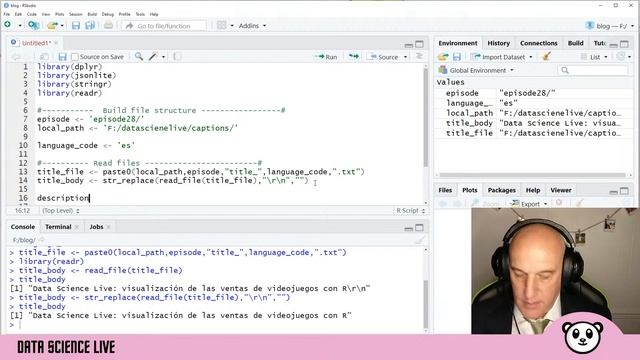
Task: Open List view dropdown in Environment
Action: pos(594,57)
